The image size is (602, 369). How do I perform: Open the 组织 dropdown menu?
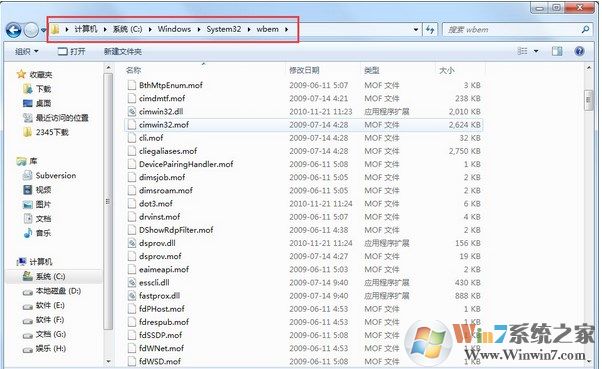tap(27, 51)
